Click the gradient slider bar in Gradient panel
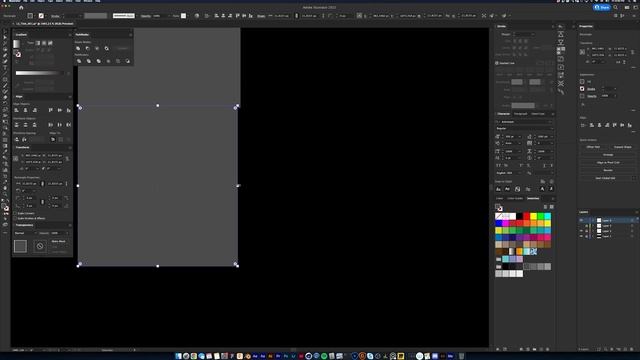Screen dimensions: 640x360 39,73
